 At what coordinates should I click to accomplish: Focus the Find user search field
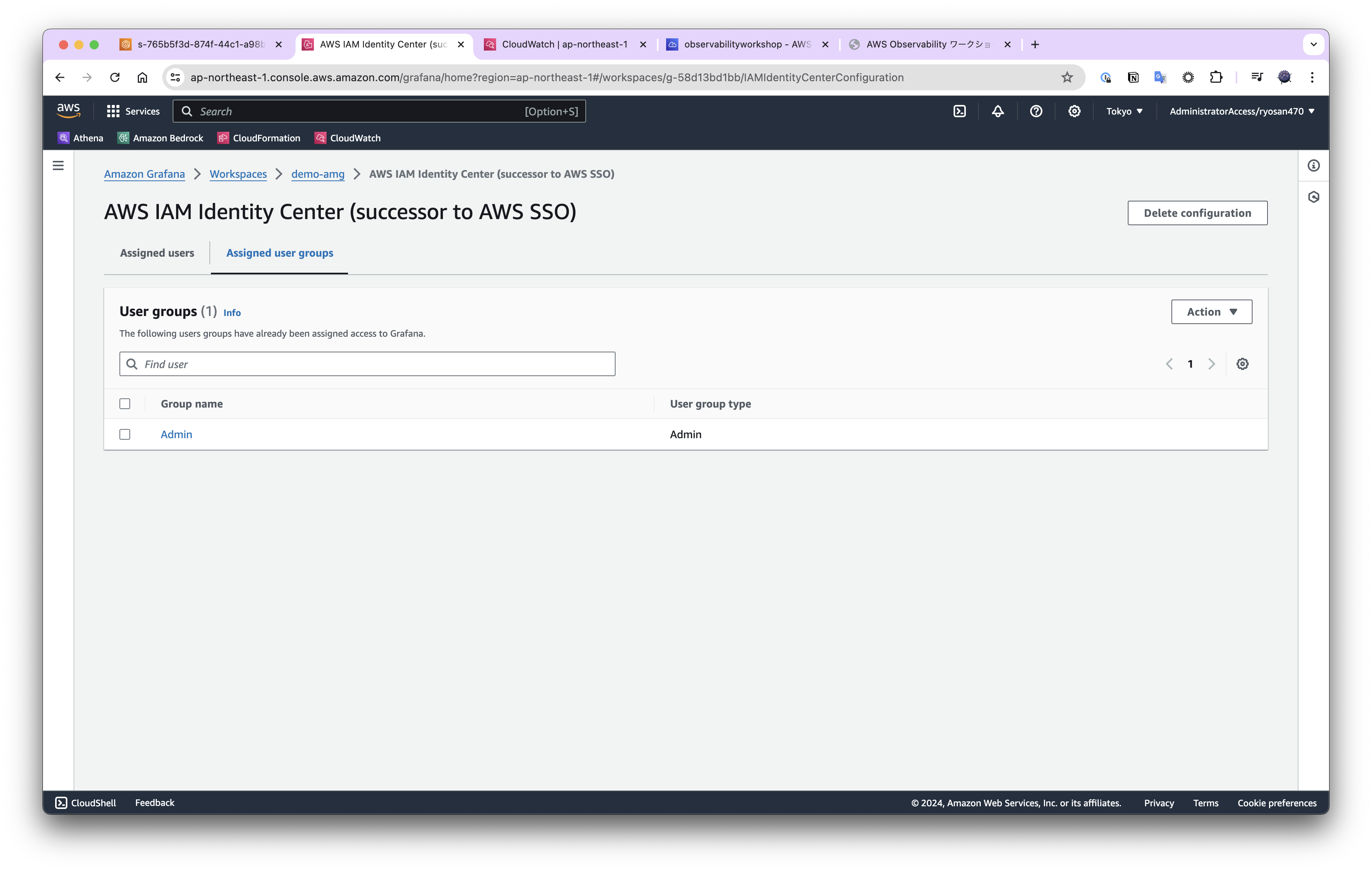pyautogui.click(x=376, y=364)
